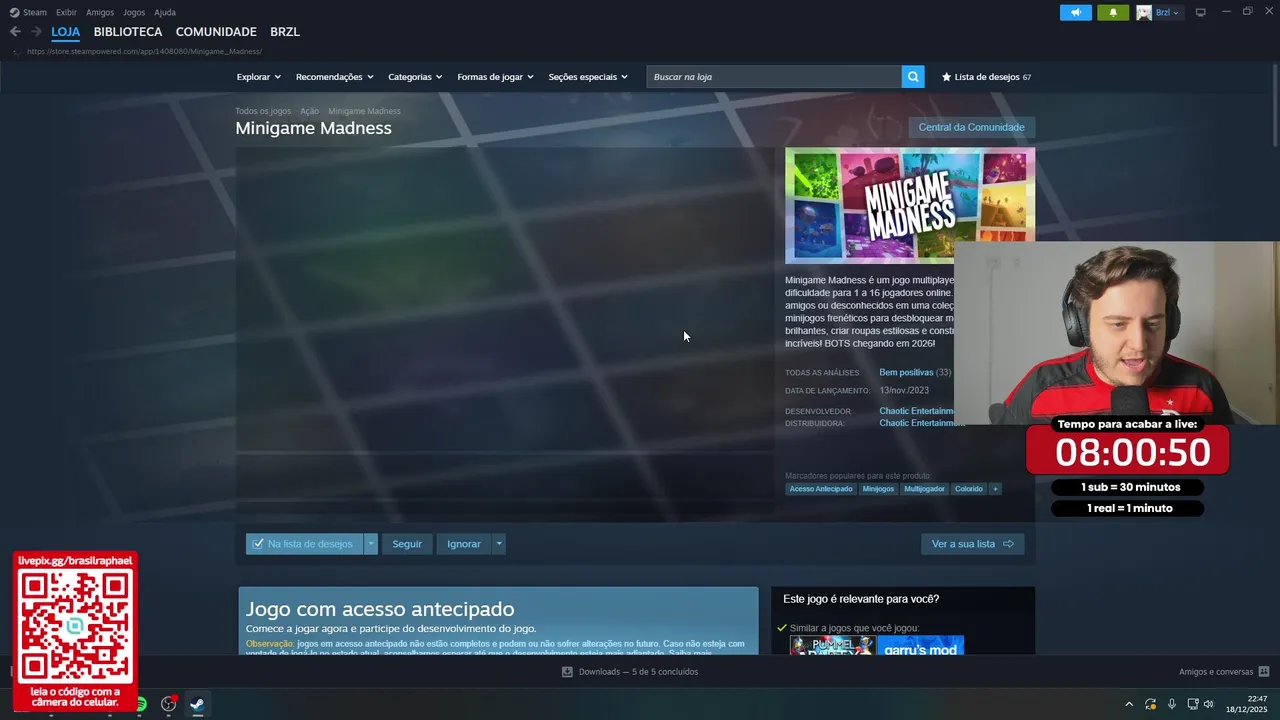Click the Acesso Antecipado tag

coord(820,489)
